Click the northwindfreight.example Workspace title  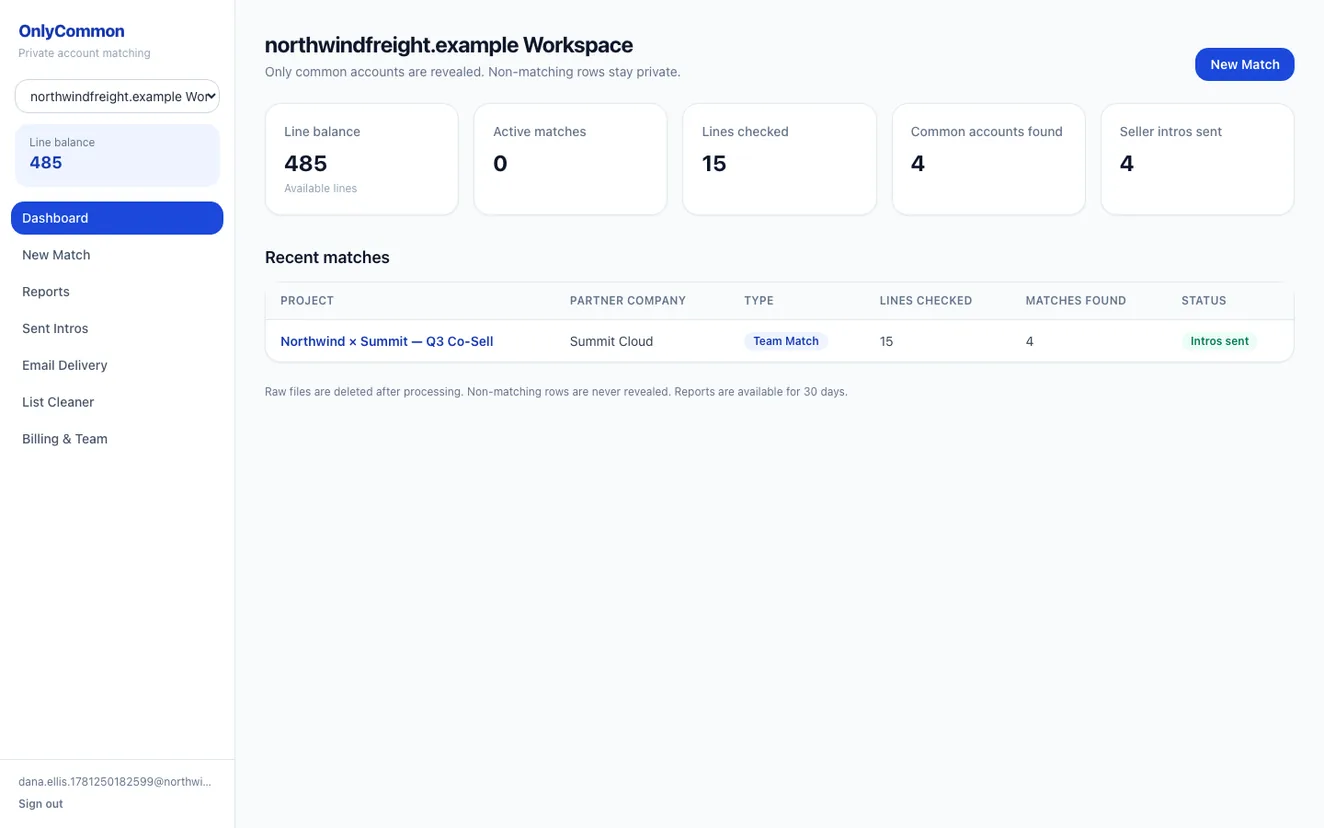449,45
